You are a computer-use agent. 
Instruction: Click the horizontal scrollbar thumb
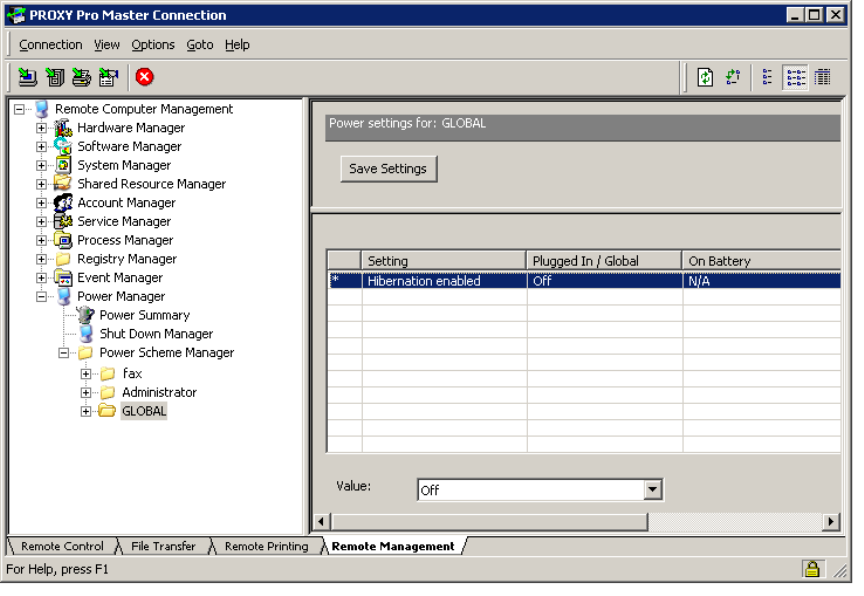tap(489, 521)
